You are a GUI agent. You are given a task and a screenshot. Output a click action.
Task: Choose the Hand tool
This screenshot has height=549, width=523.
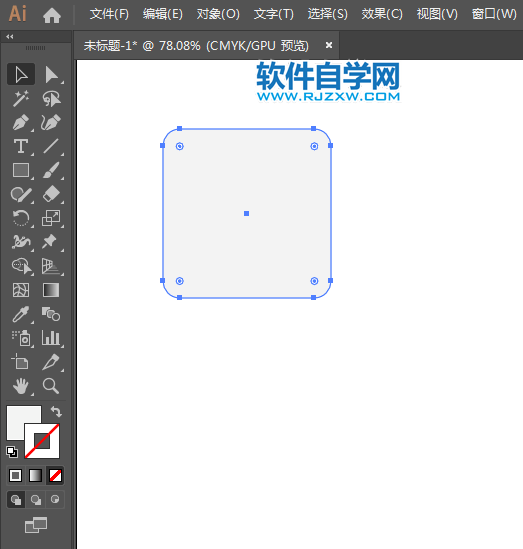pyautogui.click(x=21, y=386)
